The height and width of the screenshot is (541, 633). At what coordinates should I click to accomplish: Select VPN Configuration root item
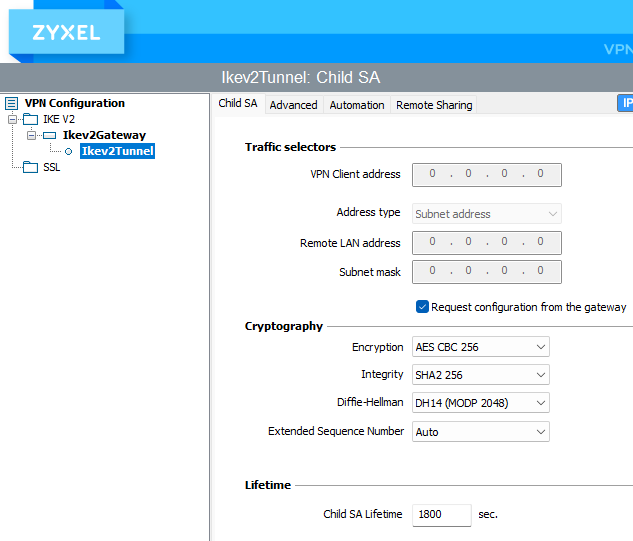click(75, 103)
